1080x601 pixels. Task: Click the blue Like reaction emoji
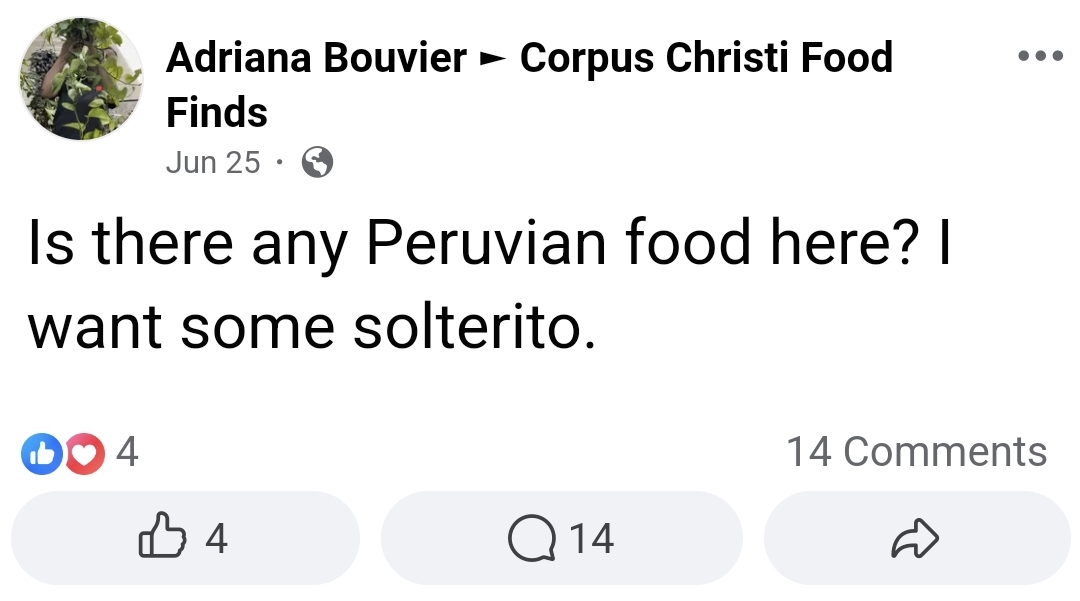click(41, 454)
